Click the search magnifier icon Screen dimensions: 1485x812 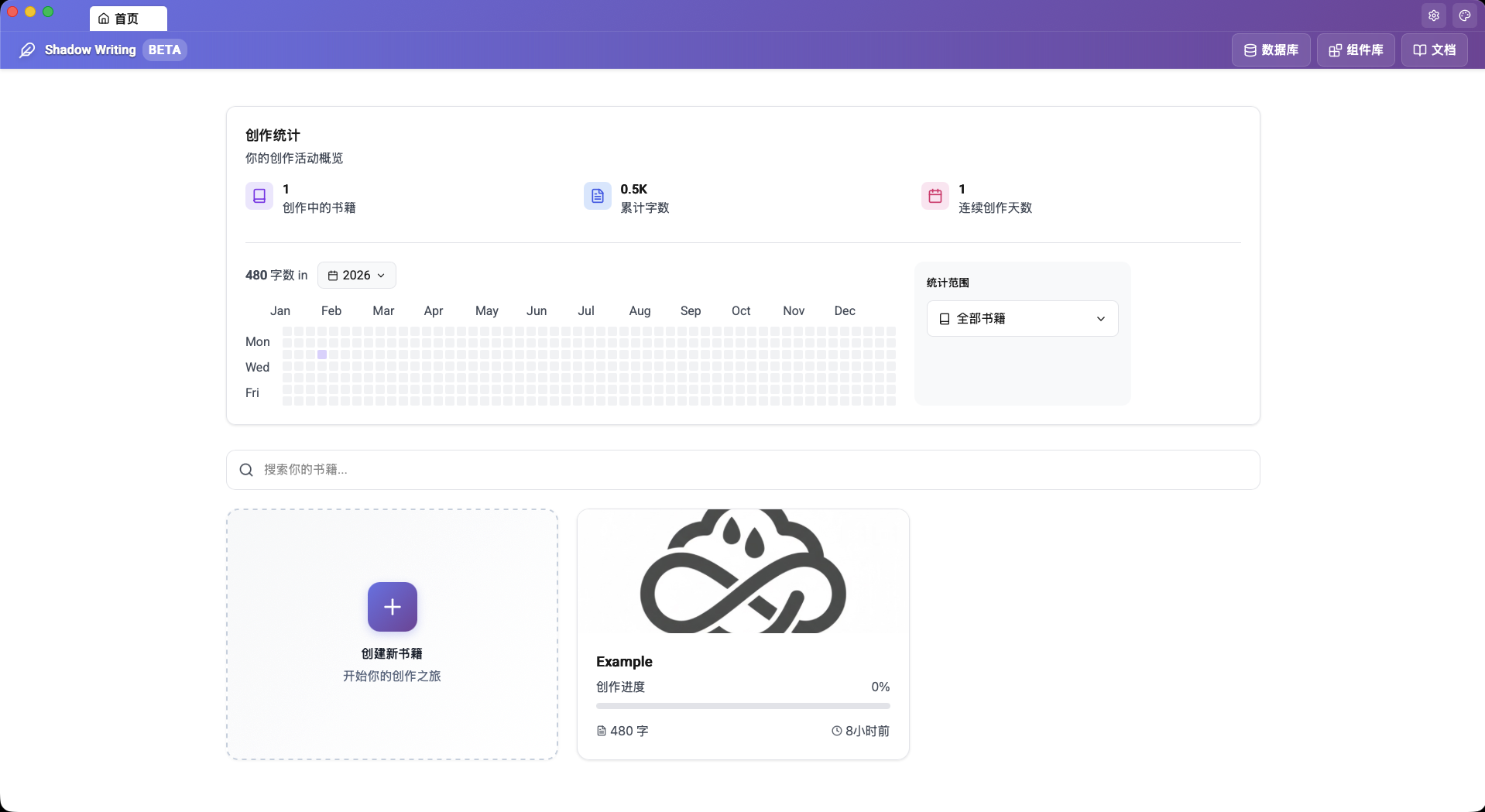(x=246, y=470)
